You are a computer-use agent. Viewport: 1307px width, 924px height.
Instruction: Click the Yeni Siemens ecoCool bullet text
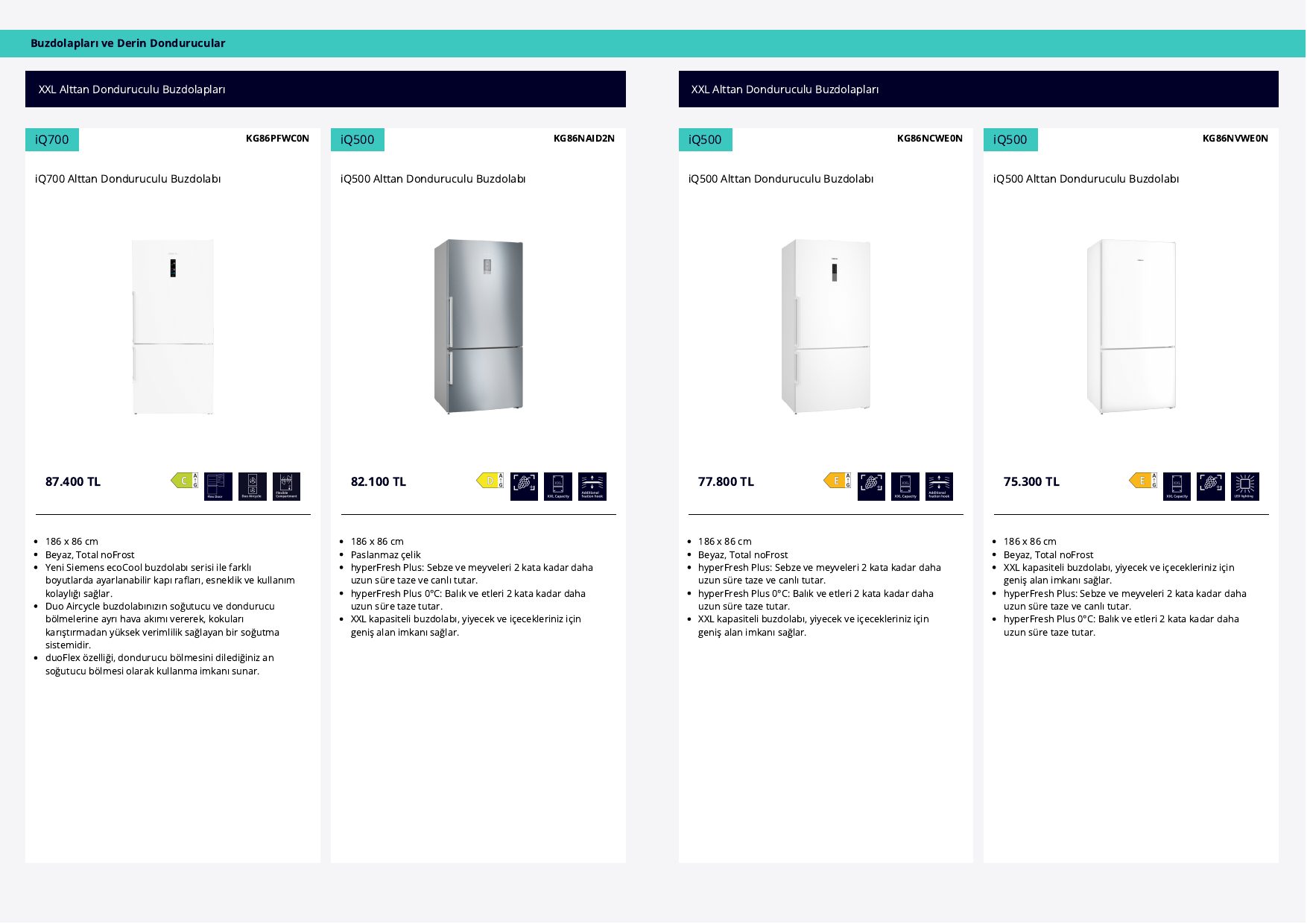pos(170,580)
